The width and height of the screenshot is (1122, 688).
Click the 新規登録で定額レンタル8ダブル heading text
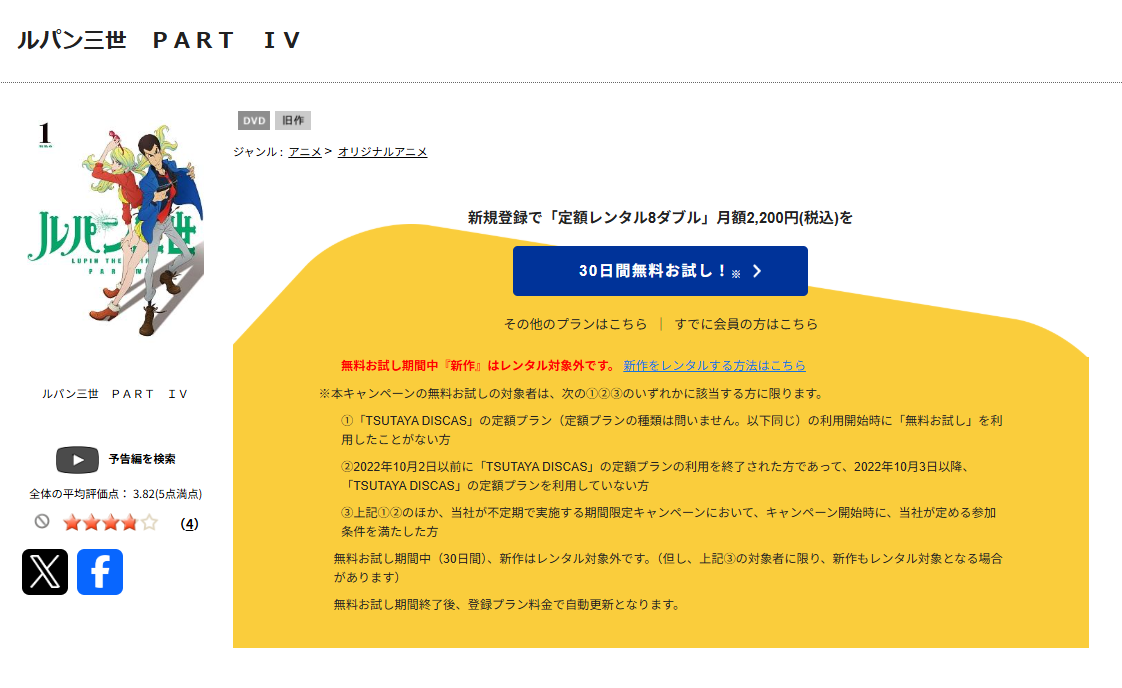[x=660, y=218]
